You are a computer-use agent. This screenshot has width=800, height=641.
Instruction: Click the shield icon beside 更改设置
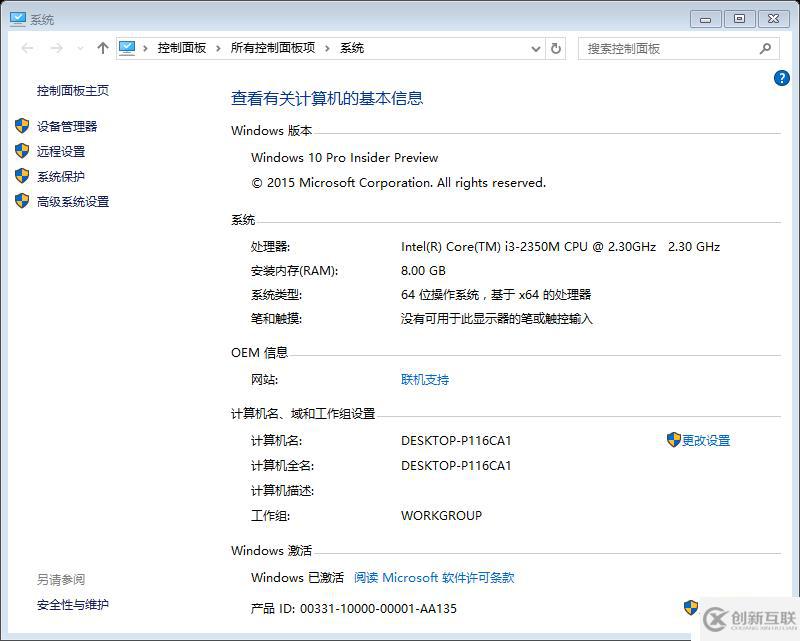[x=673, y=439]
